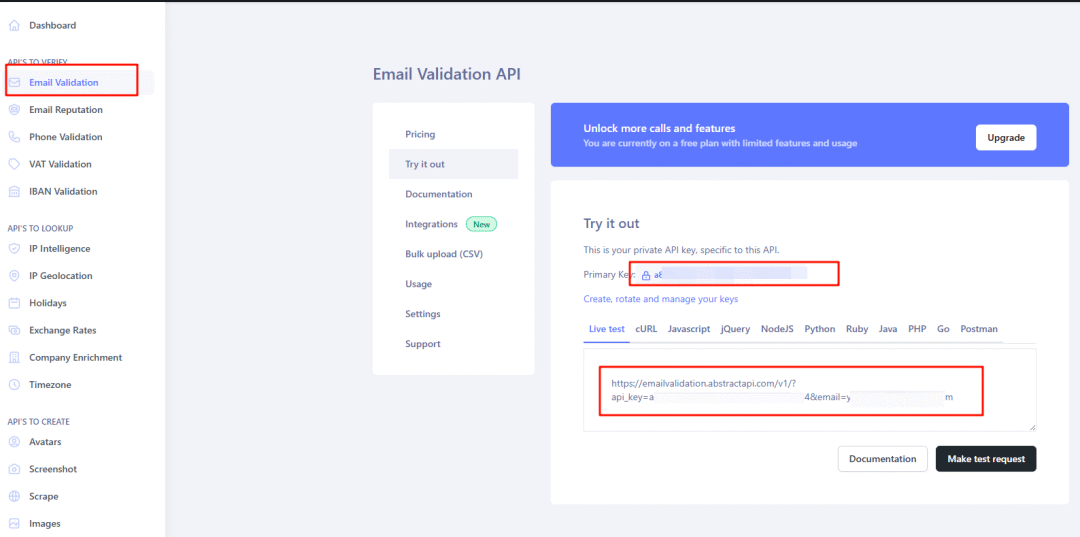Screen dimensions: 1080x537
Task: Open Integrations section marked New
Action: 451,224
